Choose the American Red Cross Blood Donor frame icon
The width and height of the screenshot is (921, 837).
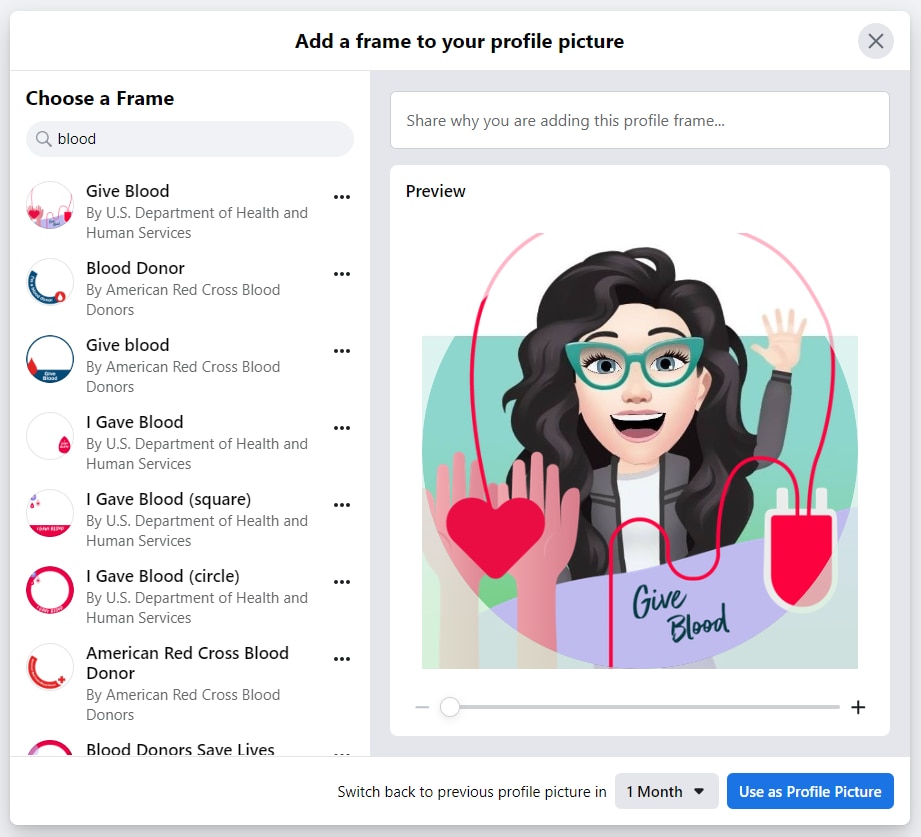tap(50, 667)
